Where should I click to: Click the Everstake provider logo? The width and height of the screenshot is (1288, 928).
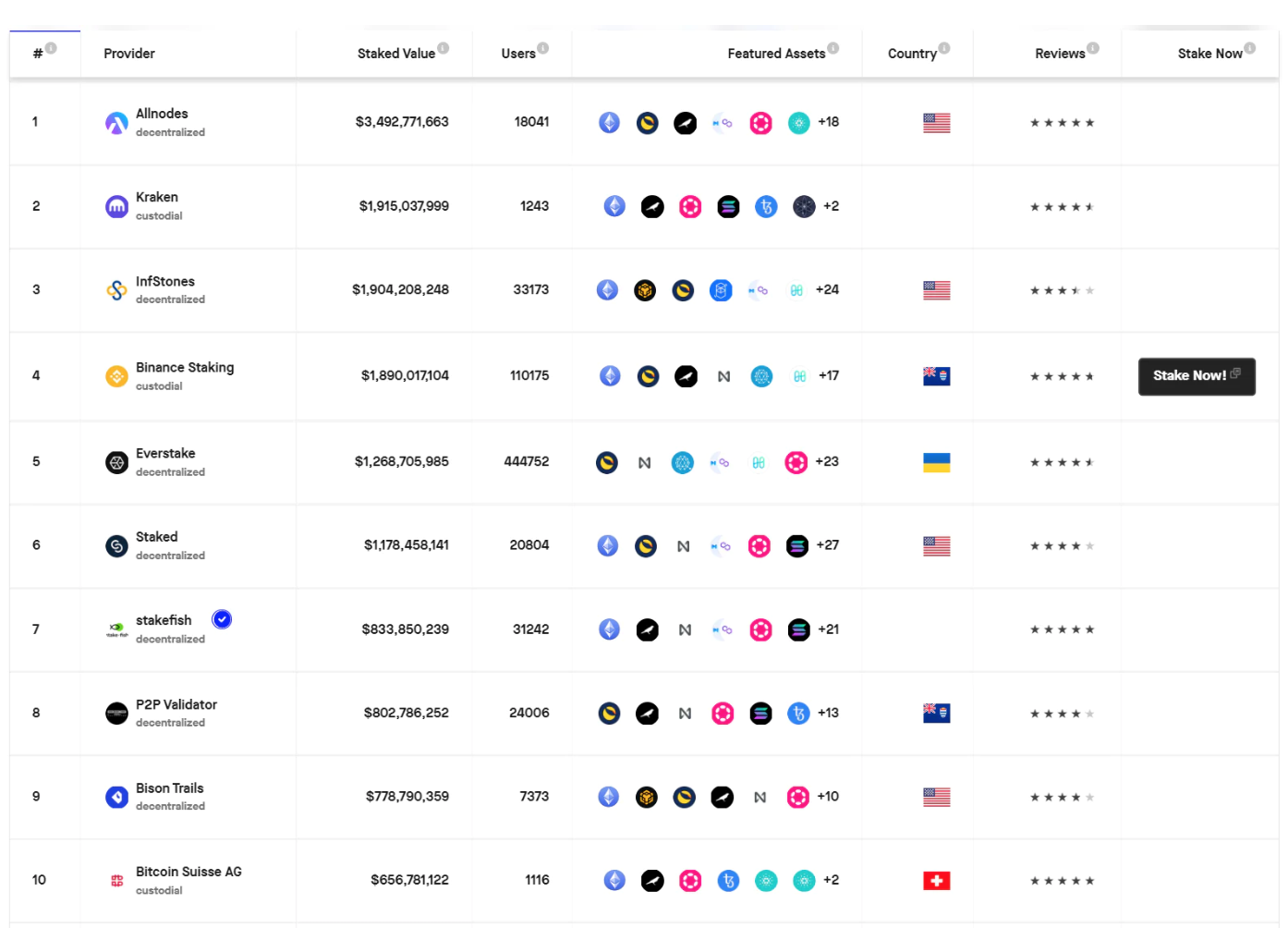pos(116,462)
